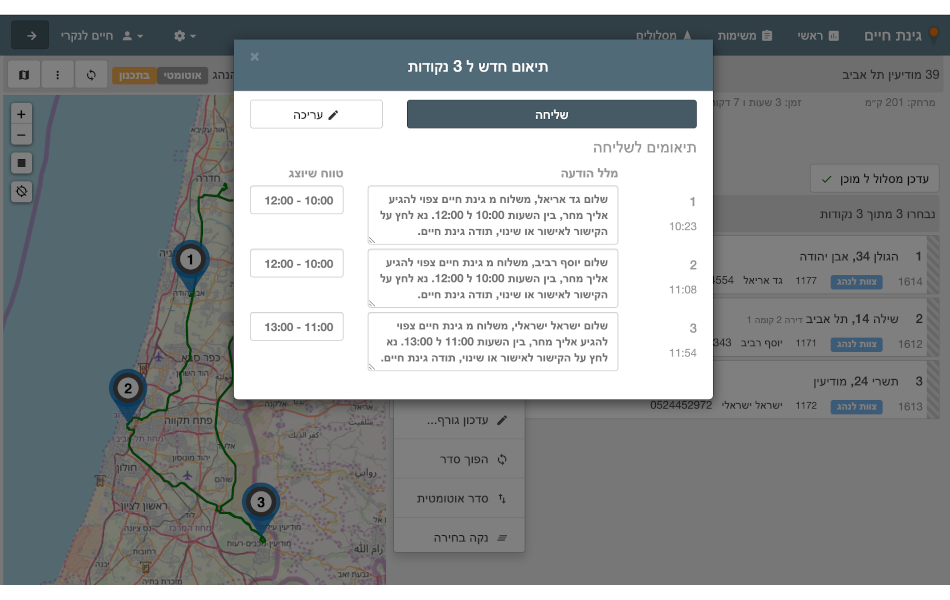Open the settings gear dropdown
This screenshot has height=600, width=950.
[x=184, y=36]
